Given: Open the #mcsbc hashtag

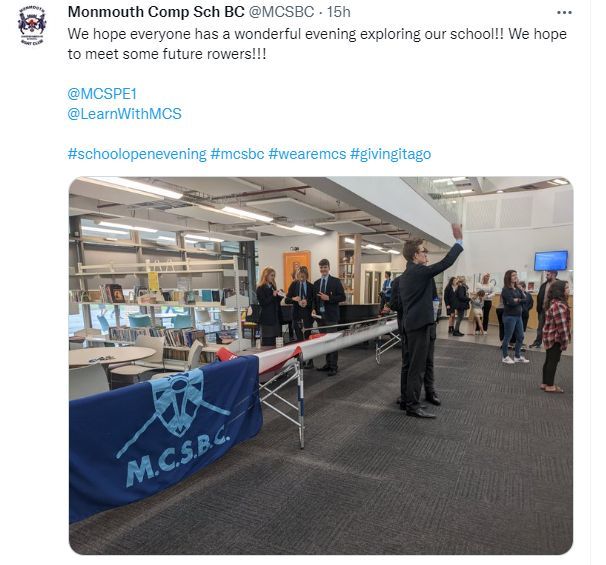Looking at the screenshot, I should pyautogui.click(x=237, y=154).
